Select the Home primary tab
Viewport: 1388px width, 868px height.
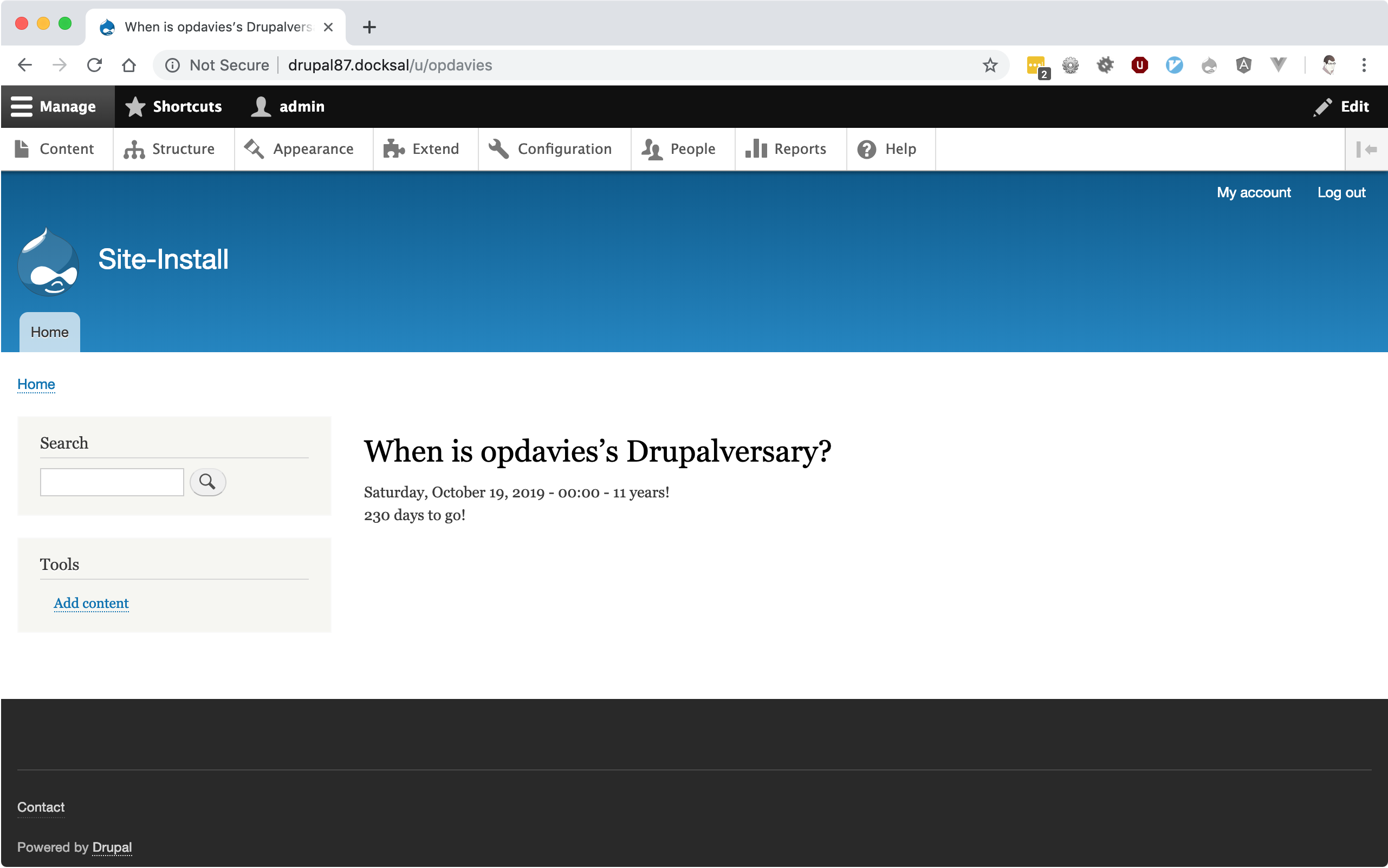click(x=49, y=332)
